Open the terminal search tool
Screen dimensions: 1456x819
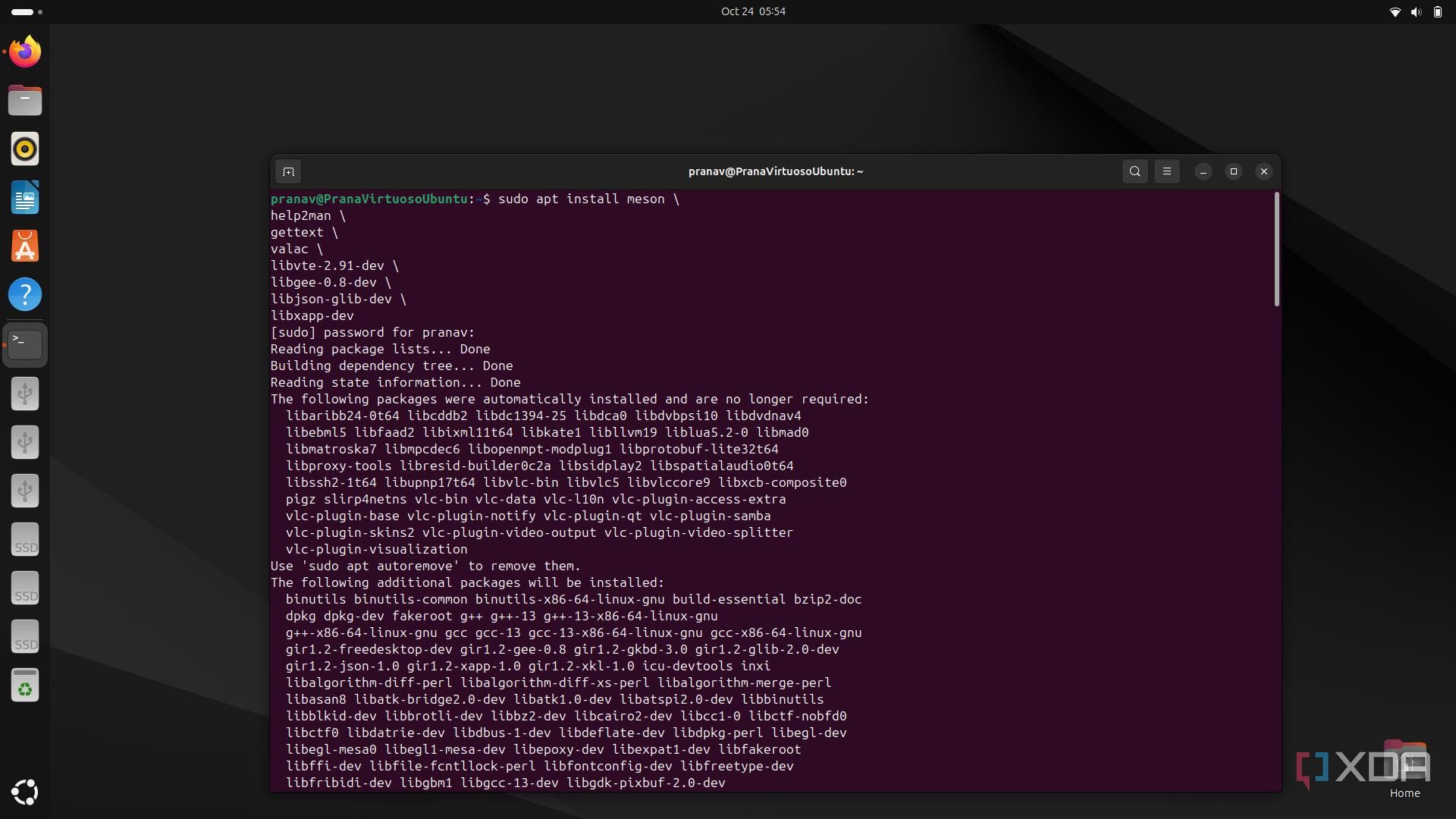1134,171
